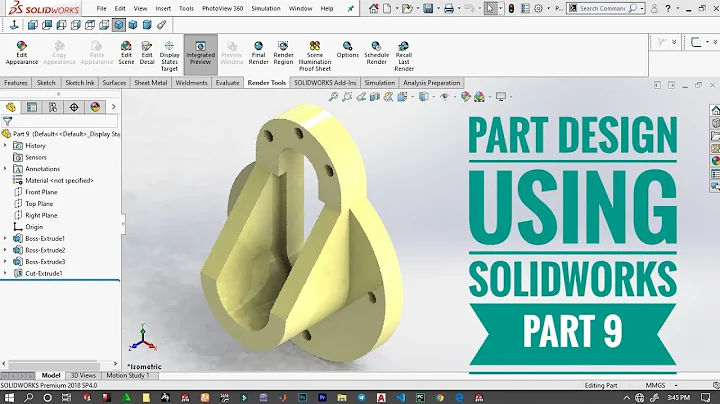
Task: Click Recall Last Render
Action: (x=404, y=56)
